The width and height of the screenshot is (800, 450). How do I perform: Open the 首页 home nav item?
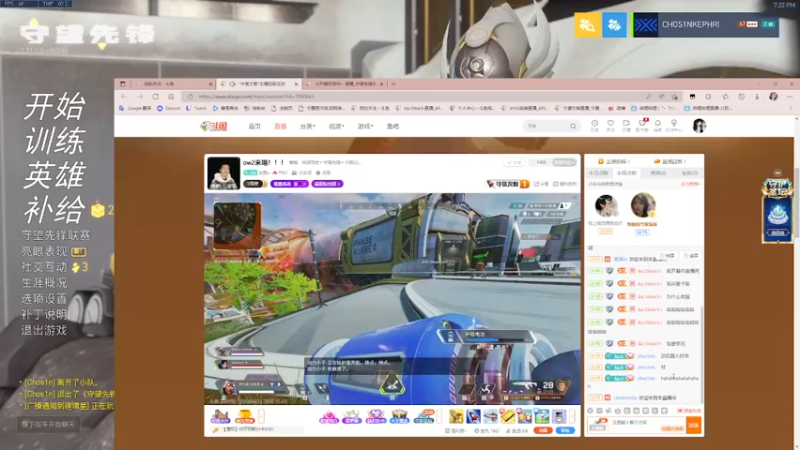pyautogui.click(x=254, y=126)
